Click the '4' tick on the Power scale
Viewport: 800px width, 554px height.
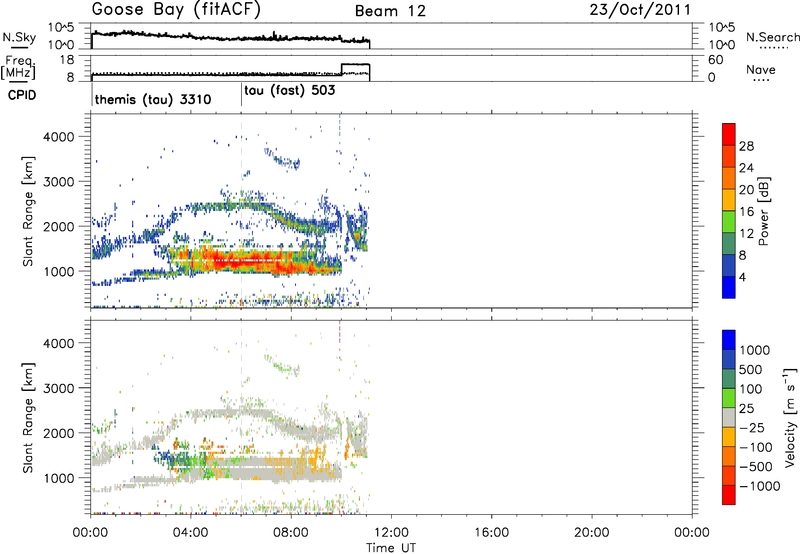742,277
